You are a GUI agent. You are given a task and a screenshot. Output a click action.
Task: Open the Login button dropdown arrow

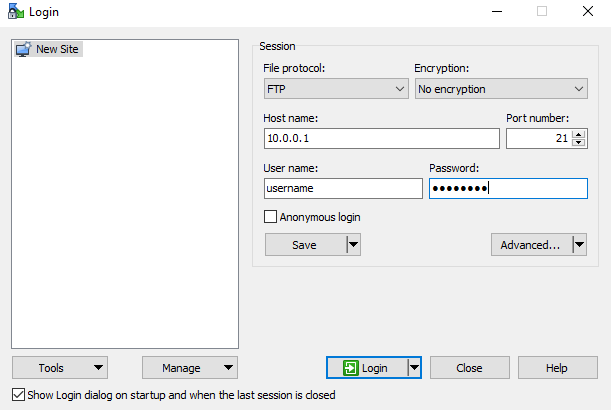coord(414,368)
